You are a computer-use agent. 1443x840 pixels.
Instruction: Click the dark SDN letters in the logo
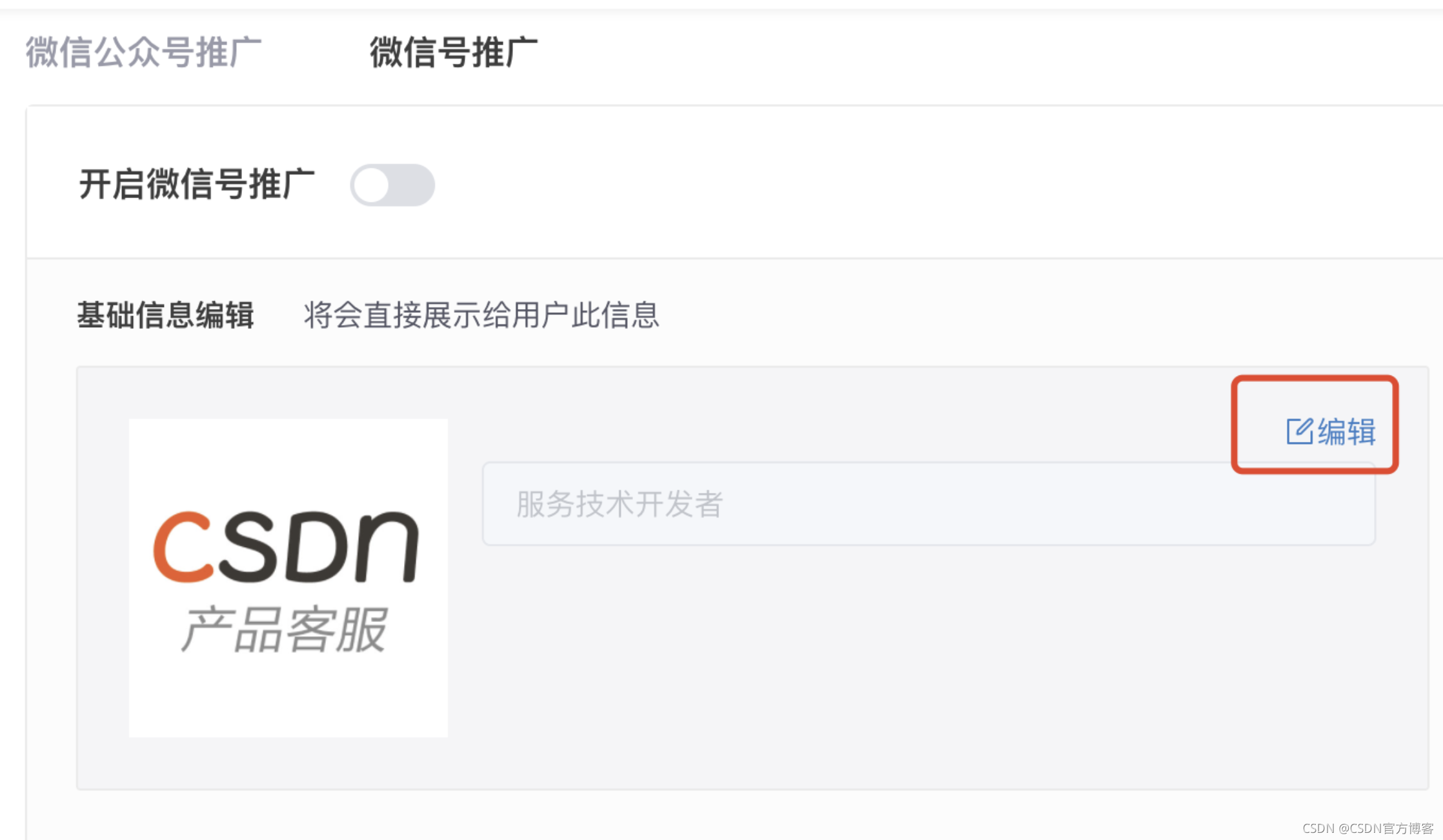(319, 546)
